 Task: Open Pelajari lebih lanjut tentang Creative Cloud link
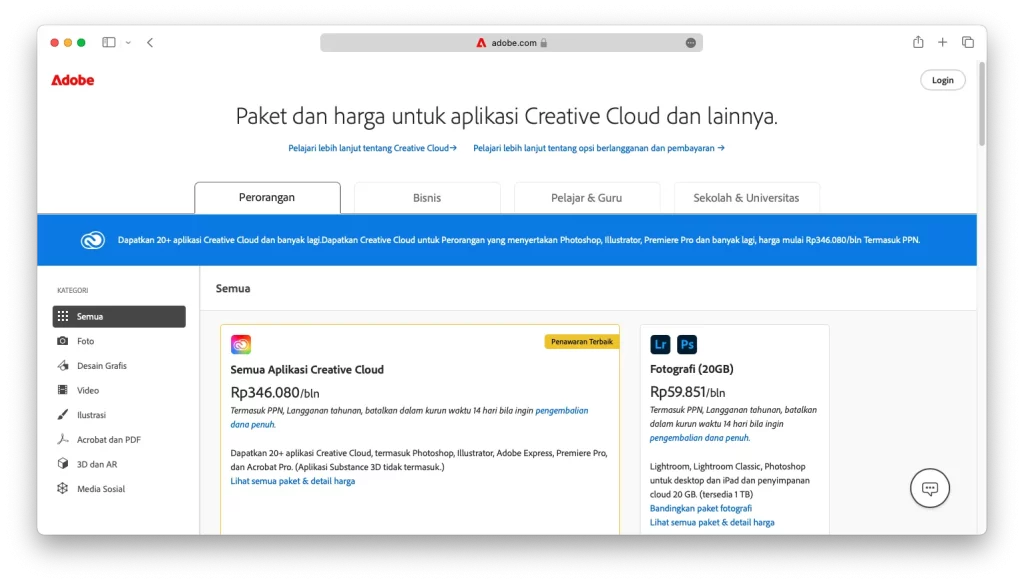click(372, 148)
